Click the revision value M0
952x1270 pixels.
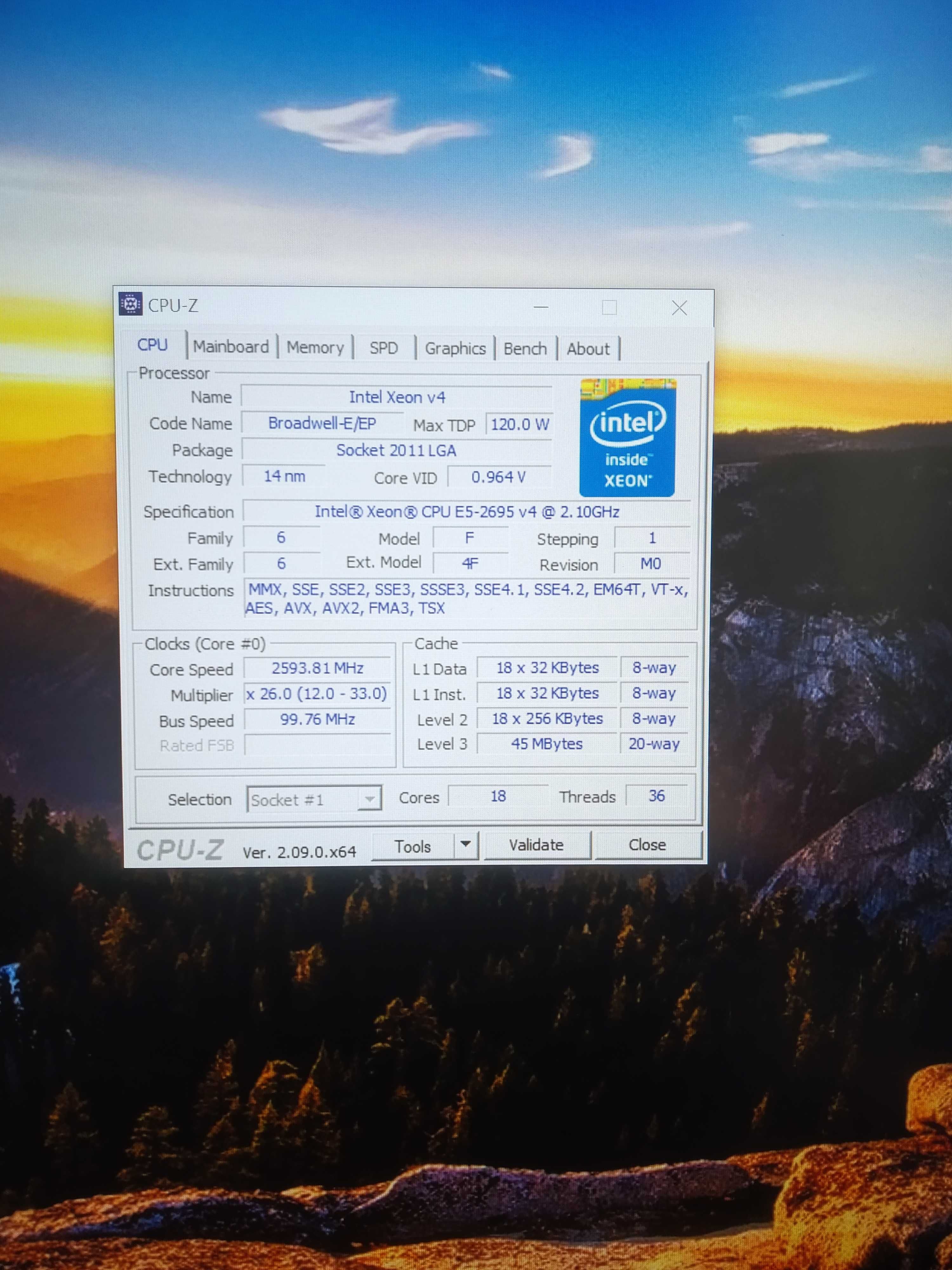pyautogui.click(x=651, y=564)
